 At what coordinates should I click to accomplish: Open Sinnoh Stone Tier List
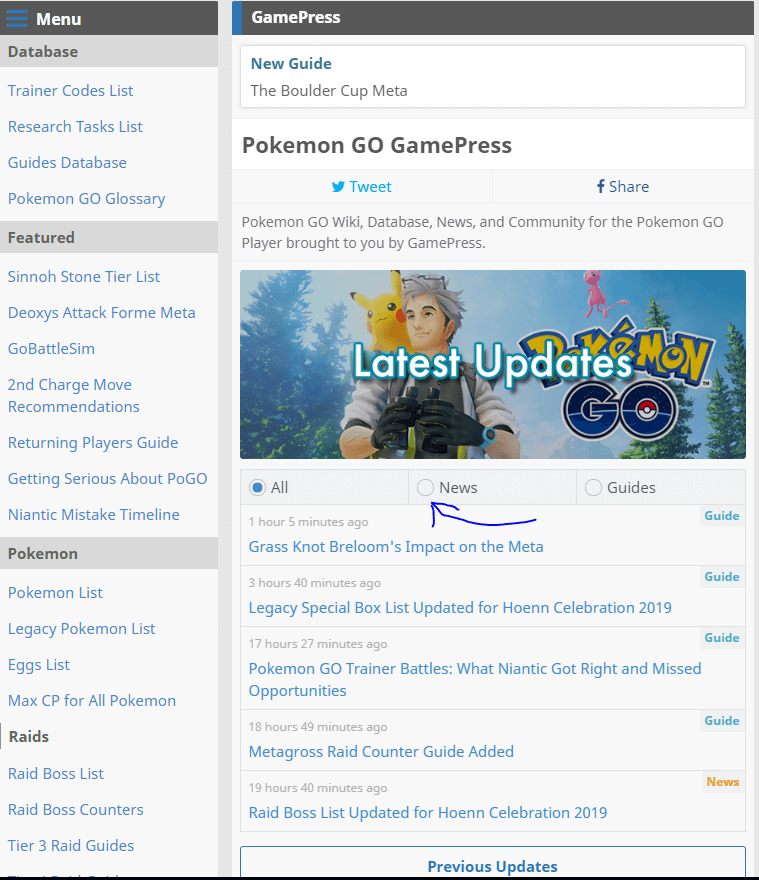(84, 276)
